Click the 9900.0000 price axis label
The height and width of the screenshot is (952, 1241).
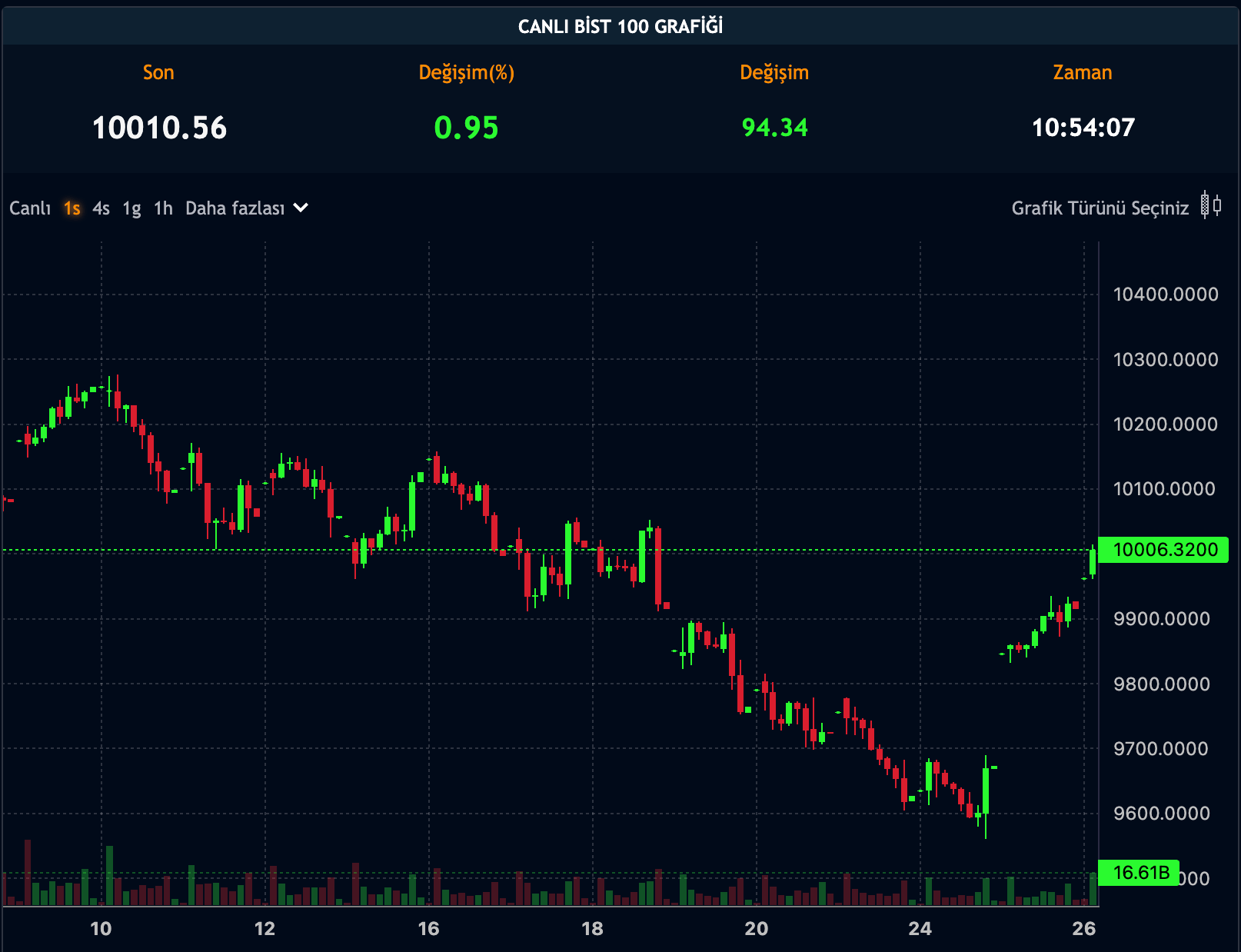(1161, 618)
